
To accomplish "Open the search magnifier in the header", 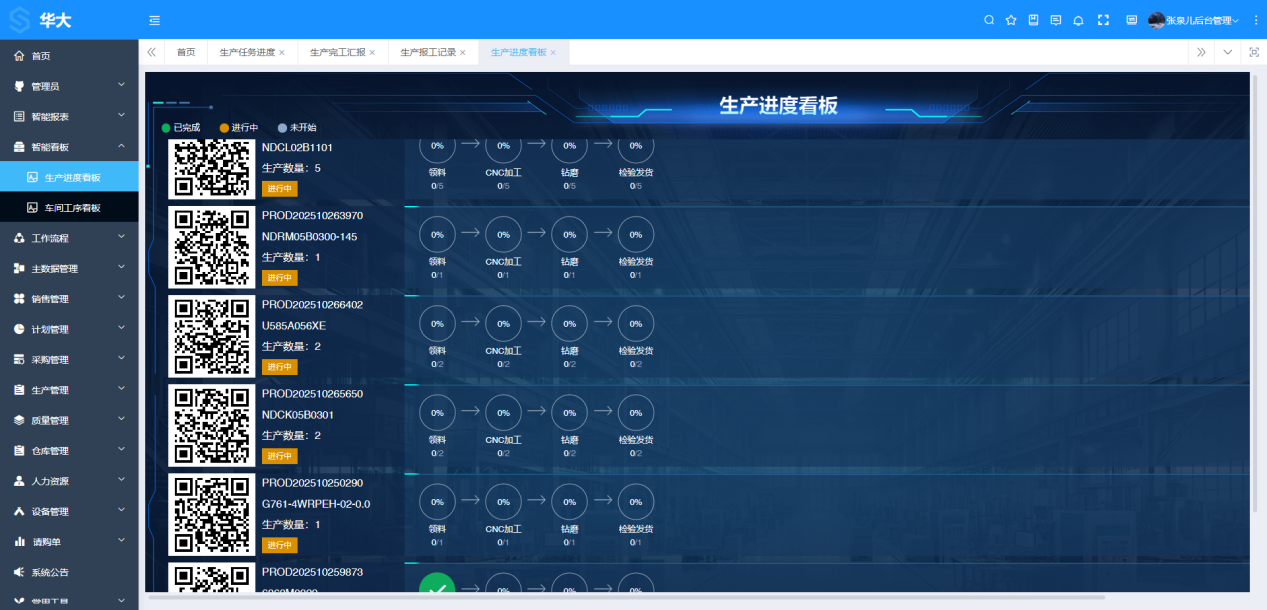I will click(989, 20).
